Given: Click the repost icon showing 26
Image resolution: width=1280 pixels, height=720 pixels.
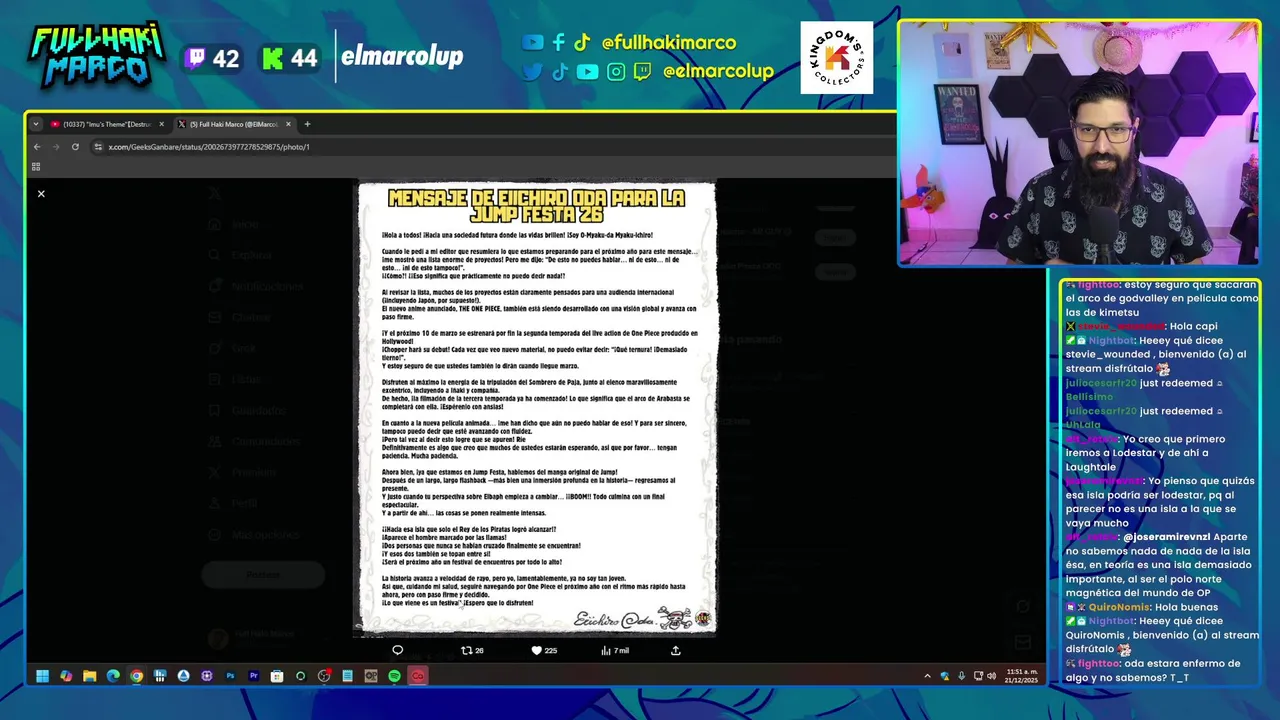Looking at the screenshot, I should click(472, 650).
